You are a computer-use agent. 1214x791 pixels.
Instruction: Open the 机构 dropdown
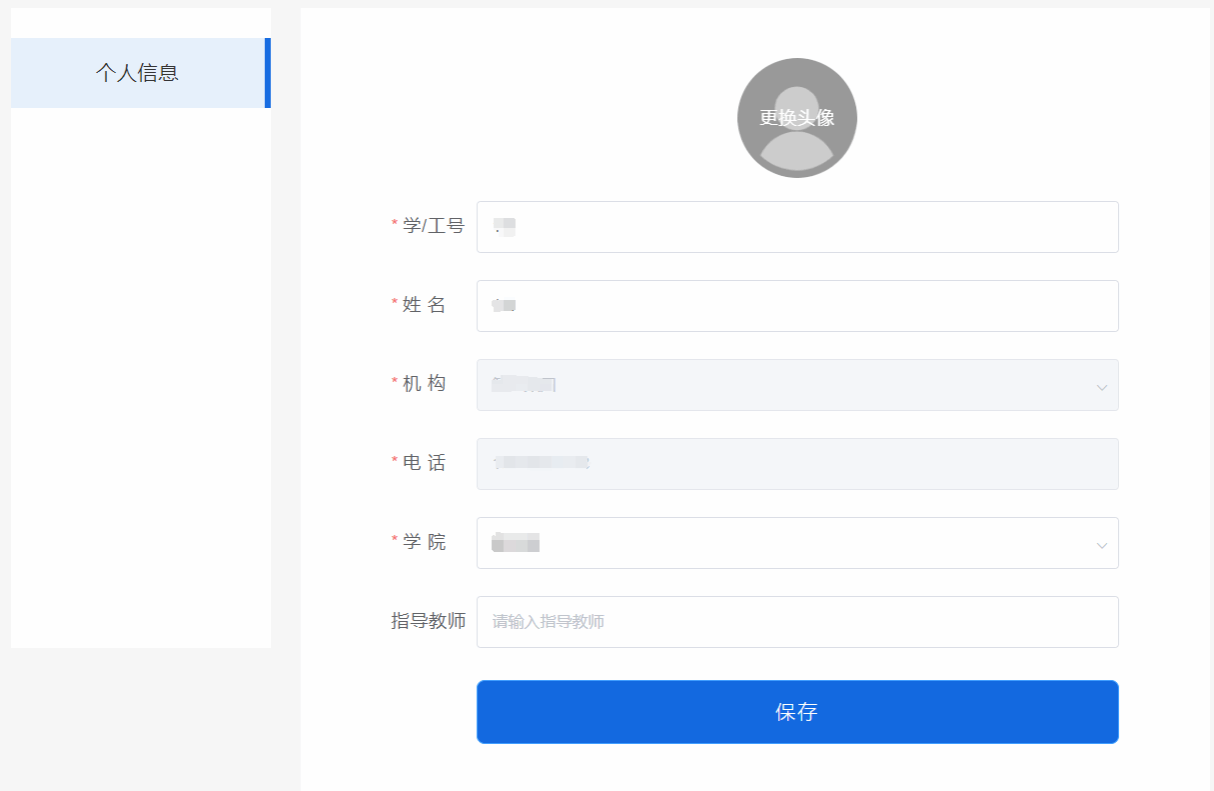(797, 385)
